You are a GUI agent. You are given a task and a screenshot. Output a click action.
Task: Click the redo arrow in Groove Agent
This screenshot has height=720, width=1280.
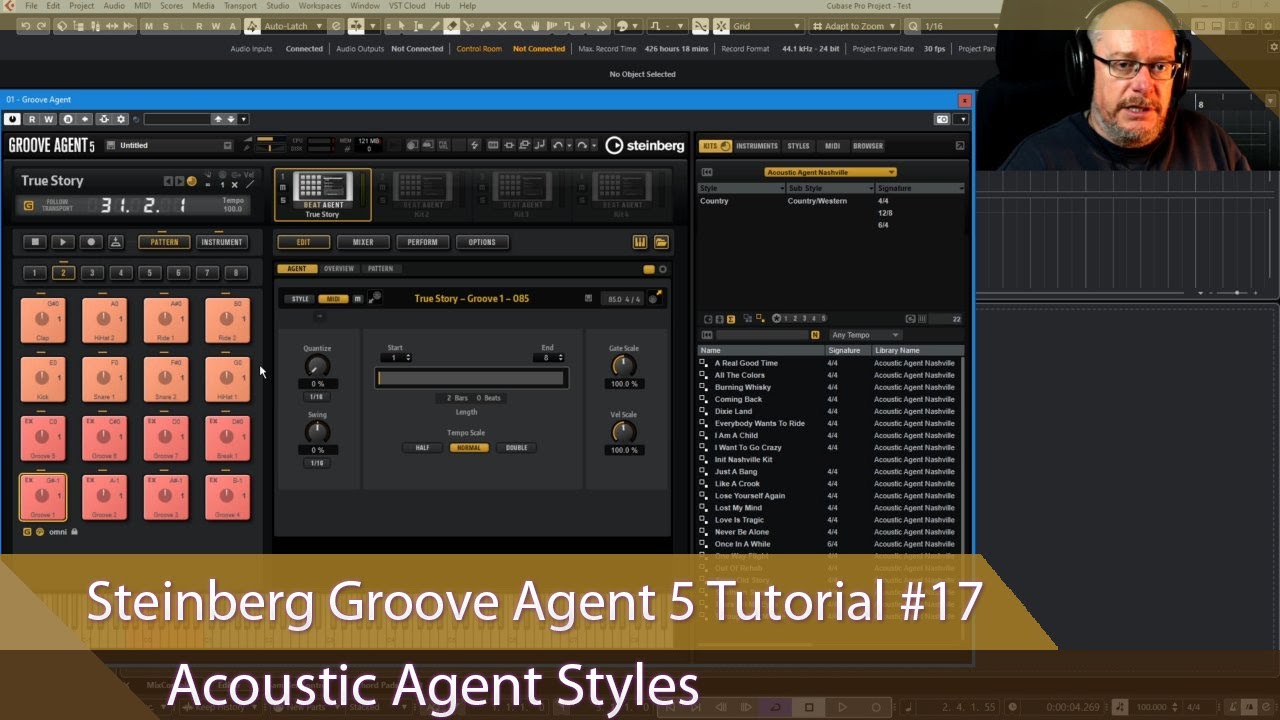pyautogui.click(x=581, y=146)
